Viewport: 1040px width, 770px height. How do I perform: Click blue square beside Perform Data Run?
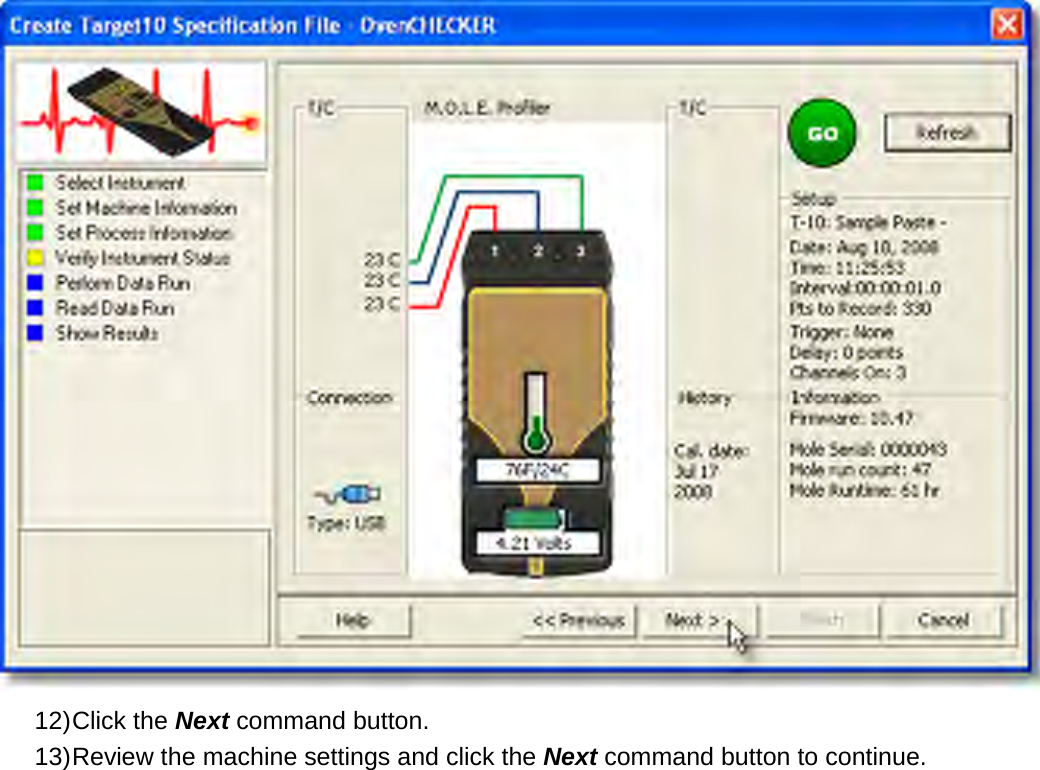pos(35,283)
